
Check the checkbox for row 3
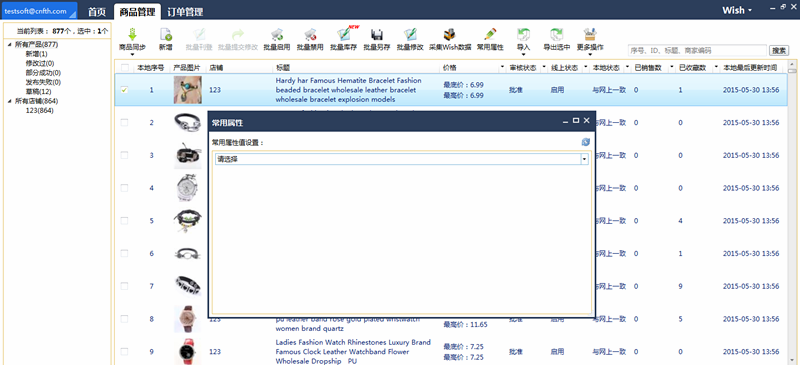tap(124, 155)
